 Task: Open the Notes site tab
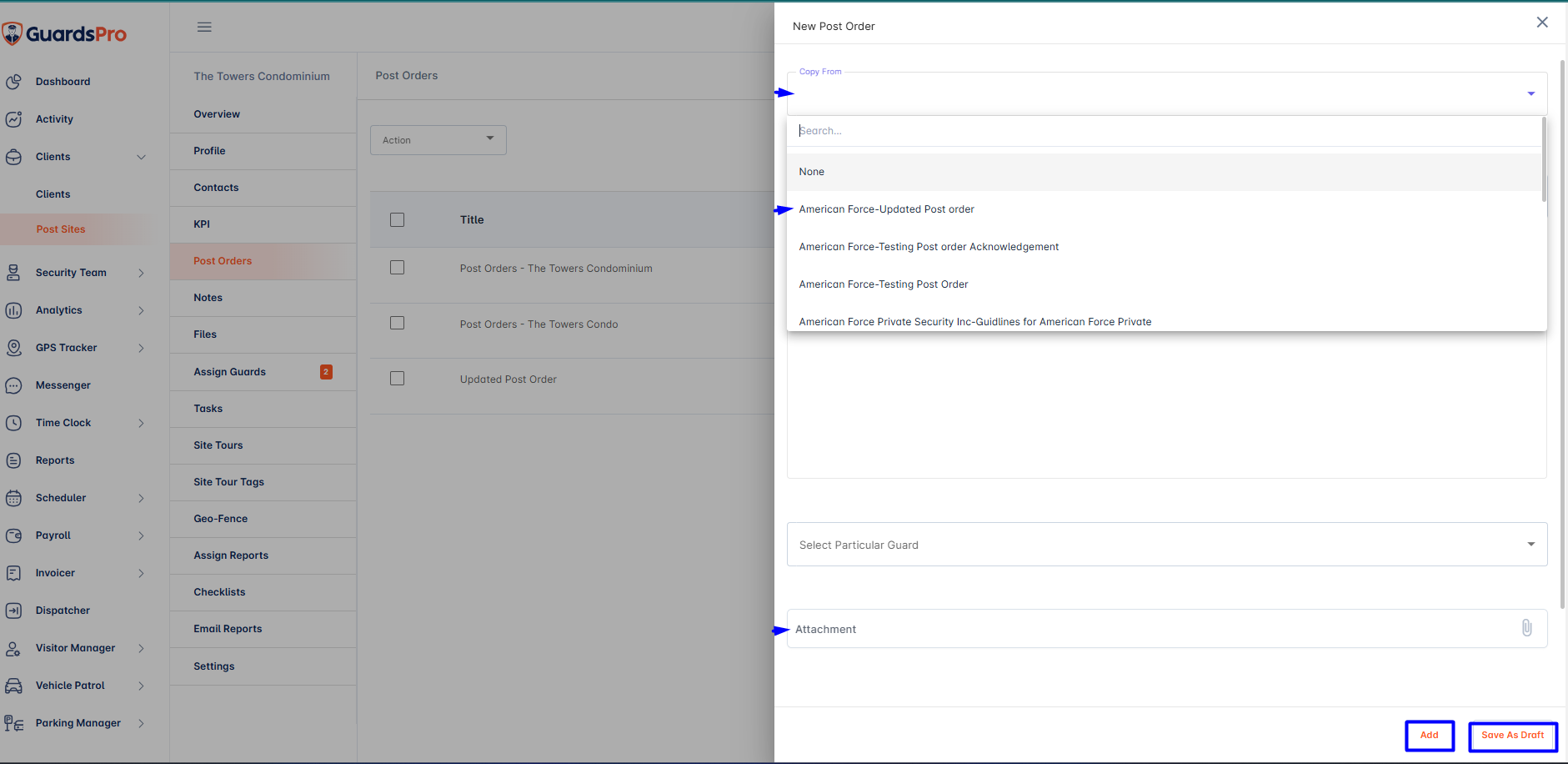[263, 298]
